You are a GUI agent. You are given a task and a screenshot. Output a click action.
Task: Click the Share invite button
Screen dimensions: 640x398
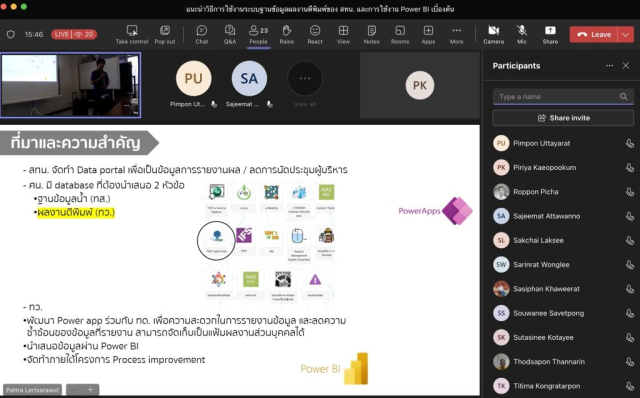pyautogui.click(x=563, y=118)
